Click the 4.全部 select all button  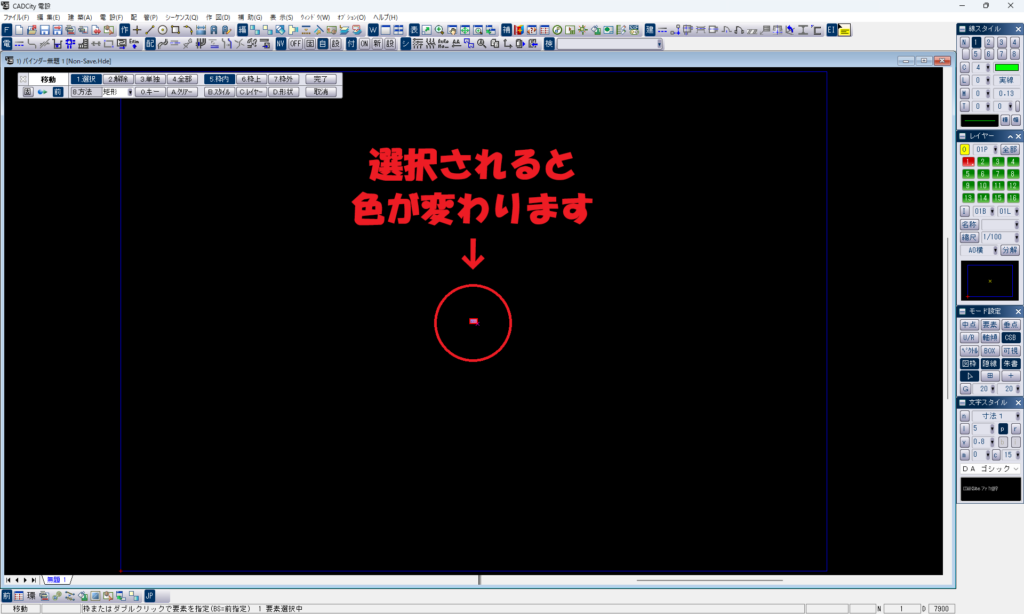(x=182, y=79)
